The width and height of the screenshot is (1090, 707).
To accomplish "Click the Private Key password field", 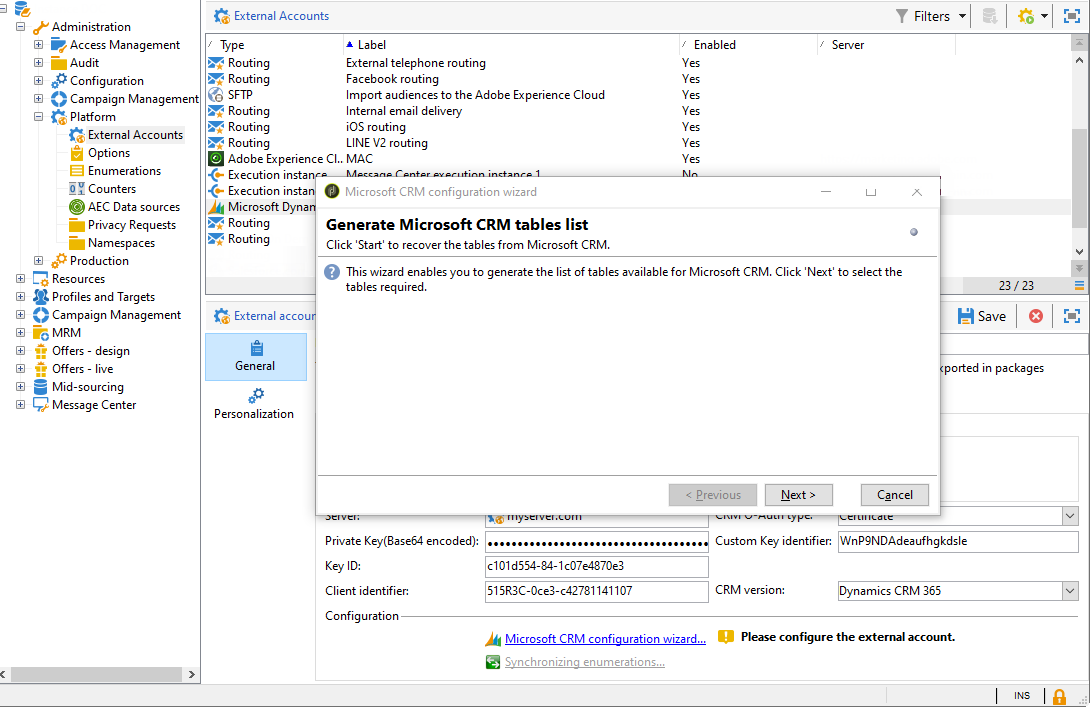I will (596, 542).
